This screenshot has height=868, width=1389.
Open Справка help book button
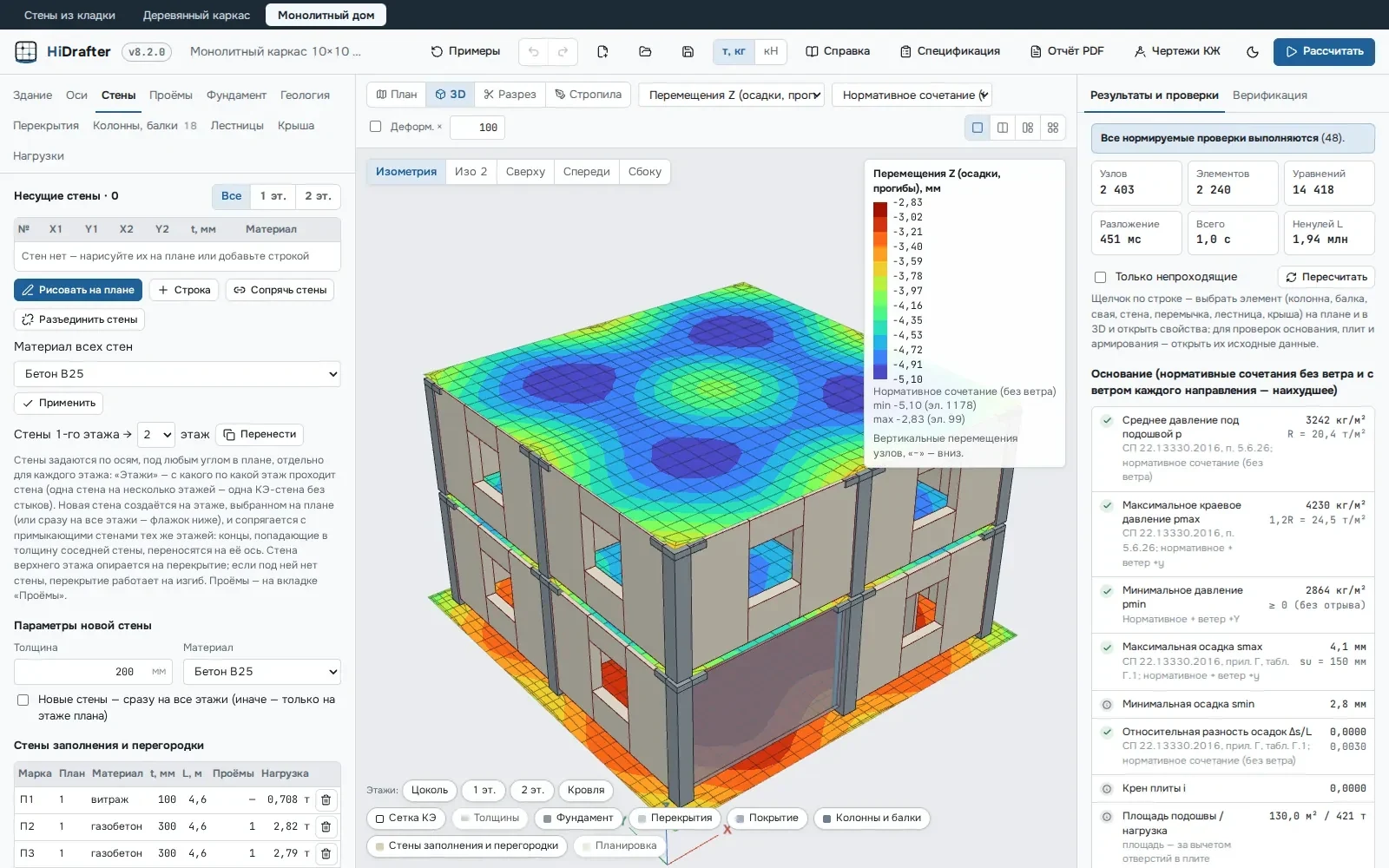click(x=838, y=52)
